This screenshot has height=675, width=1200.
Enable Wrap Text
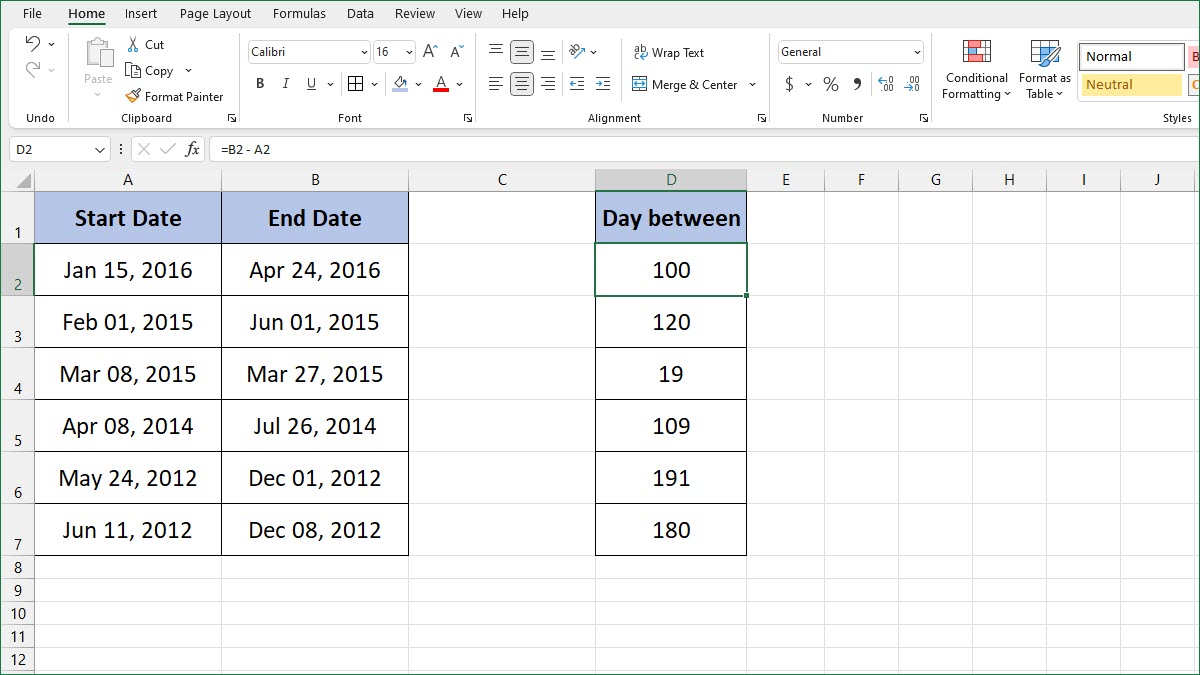(670, 52)
